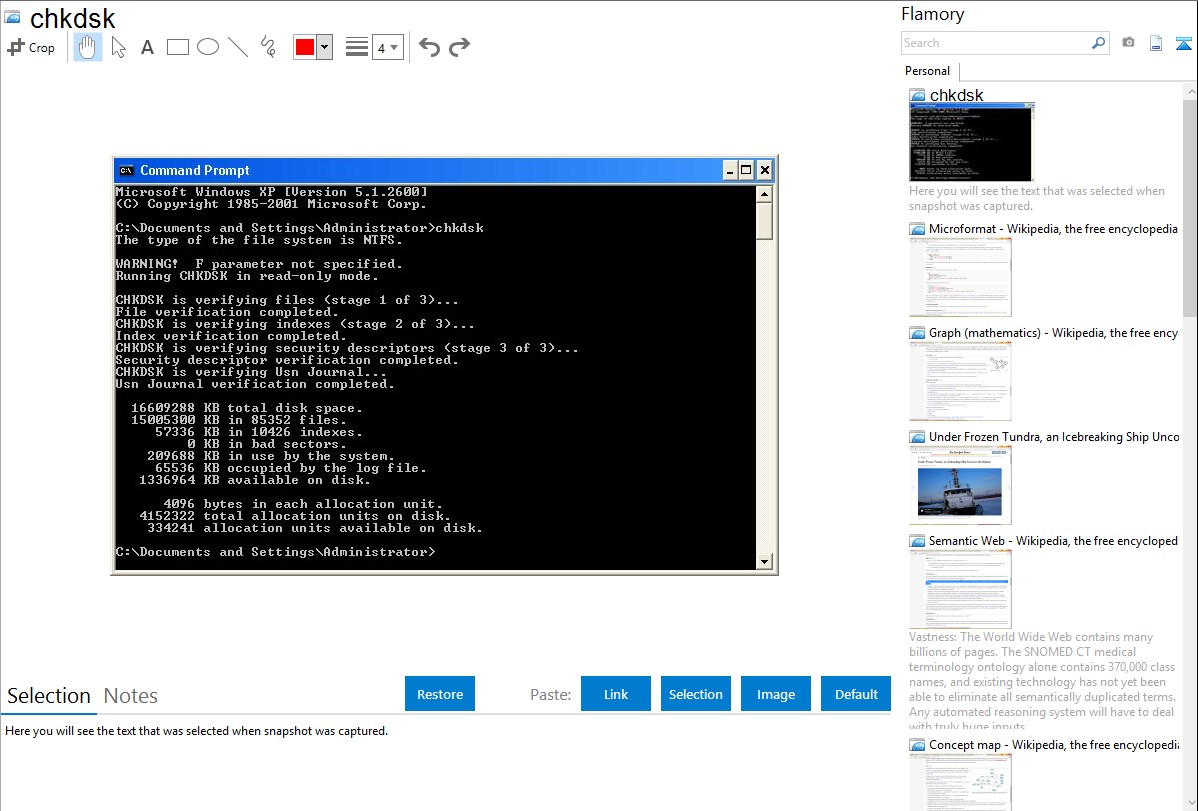This screenshot has height=811, width=1198.
Task: Click the icon beside Graph (mathematics) title
Action: [917, 333]
